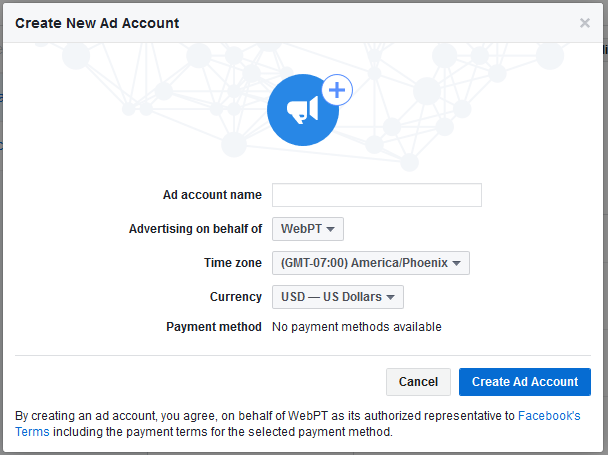Click the 'Currency' label
Viewport: 608px width, 455px height.
click(x=236, y=297)
